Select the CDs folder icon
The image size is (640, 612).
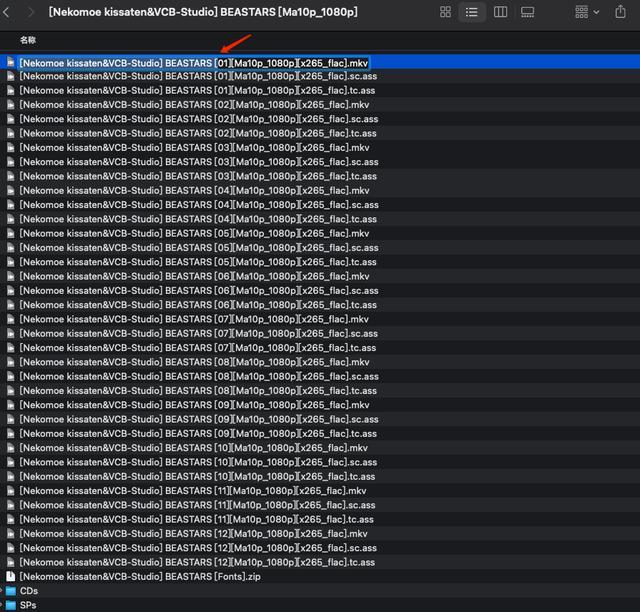coord(11,591)
